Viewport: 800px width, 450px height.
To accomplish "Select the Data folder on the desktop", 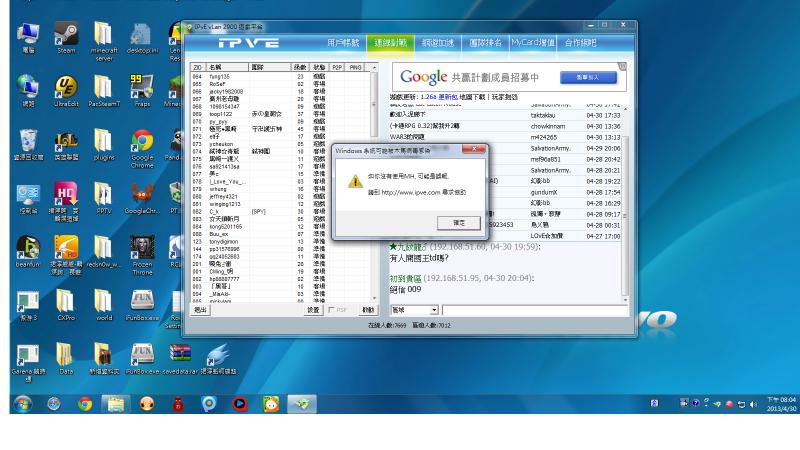I will pyautogui.click(x=66, y=359).
